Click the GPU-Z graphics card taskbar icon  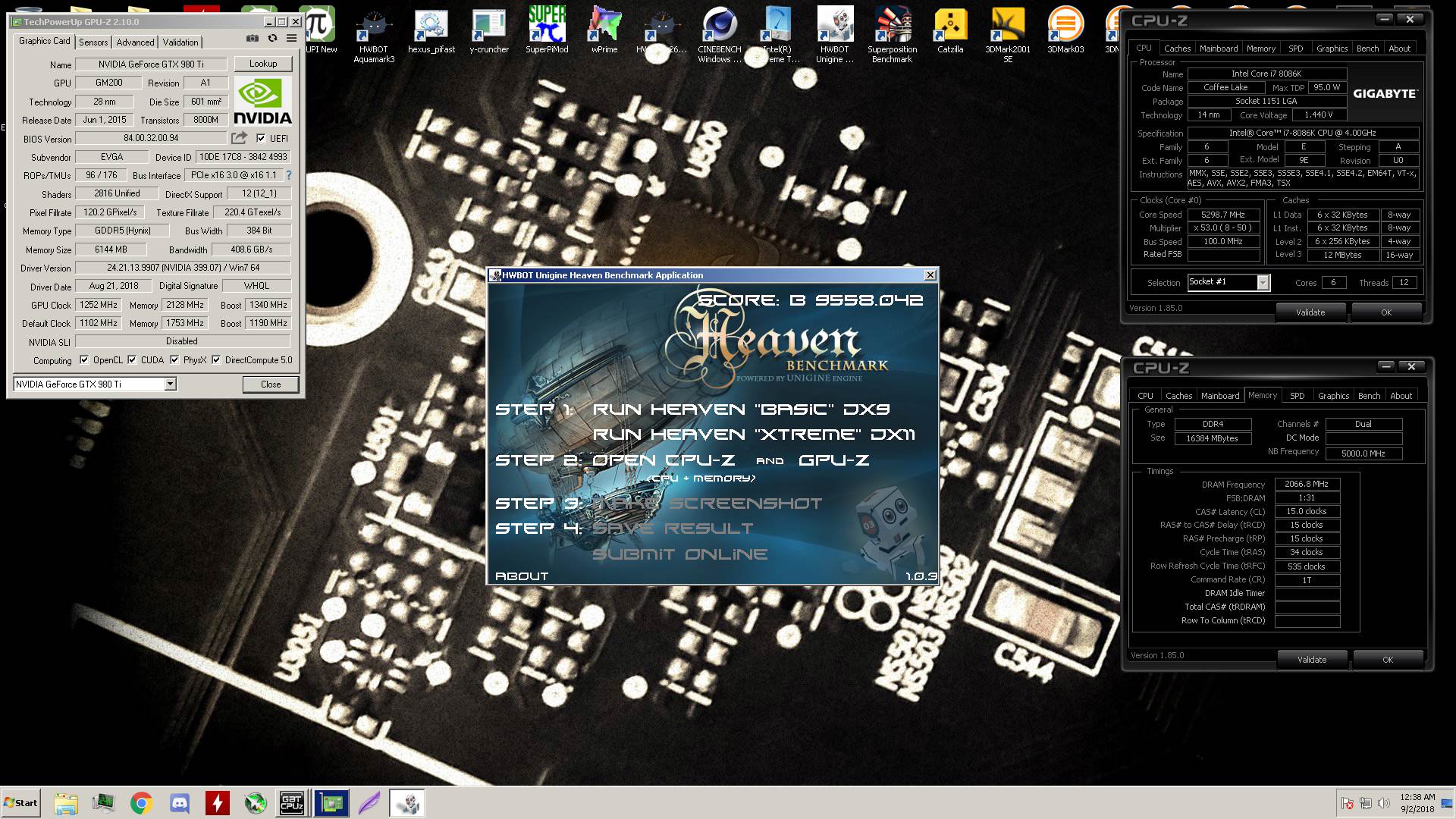pyautogui.click(x=331, y=803)
